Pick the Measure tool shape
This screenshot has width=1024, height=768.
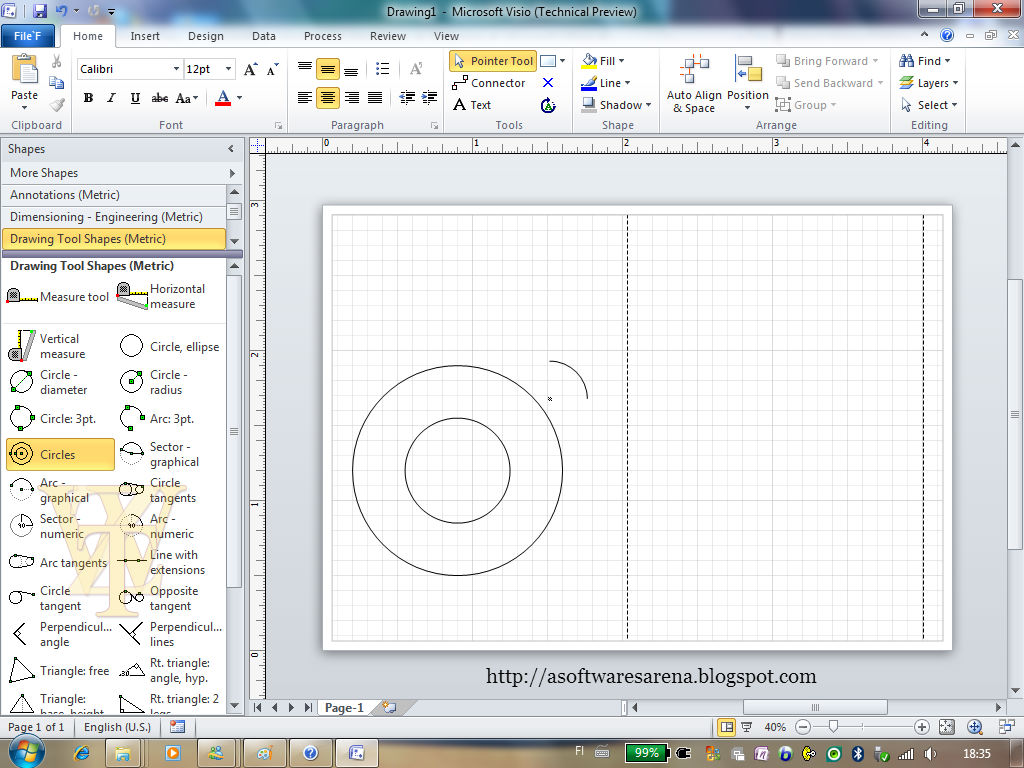point(58,297)
